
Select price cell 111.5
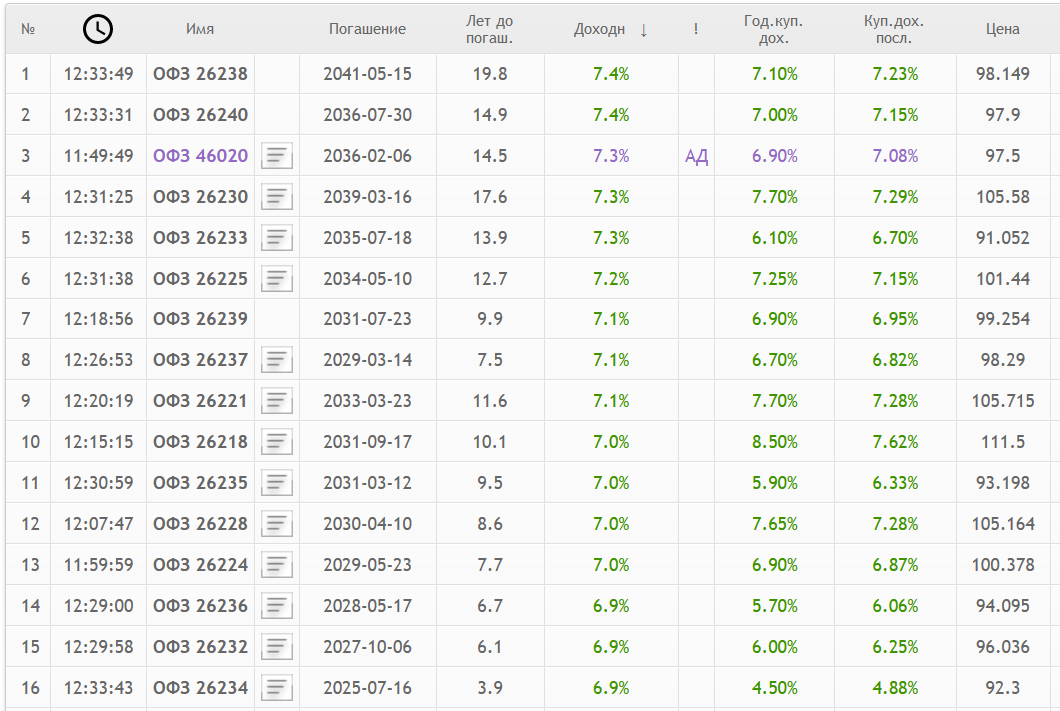(x=1003, y=442)
